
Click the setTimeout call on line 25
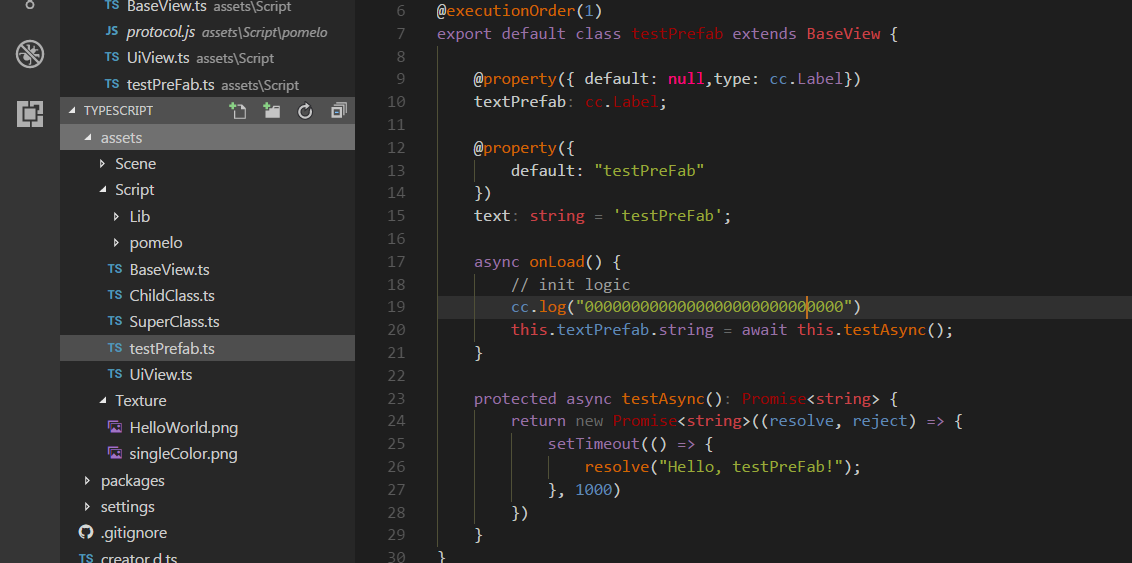click(593, 444)
